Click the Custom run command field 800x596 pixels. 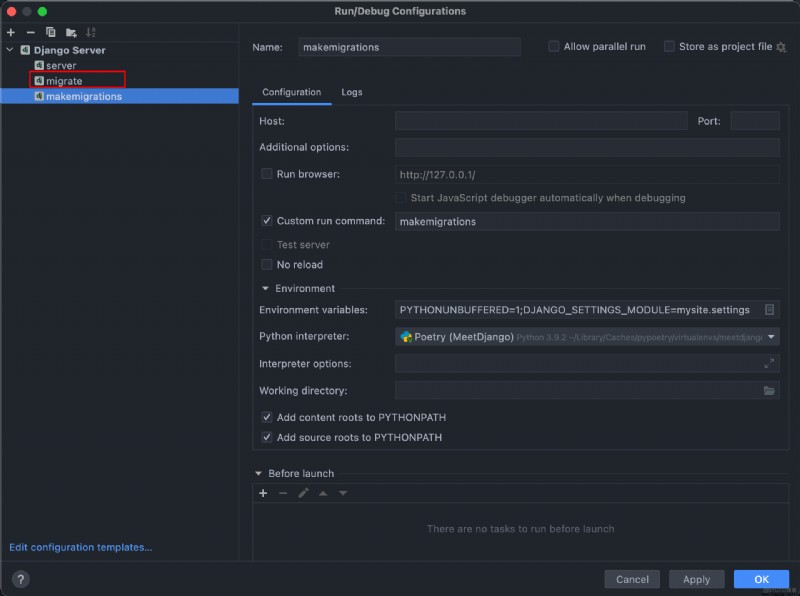click(587, 221)
